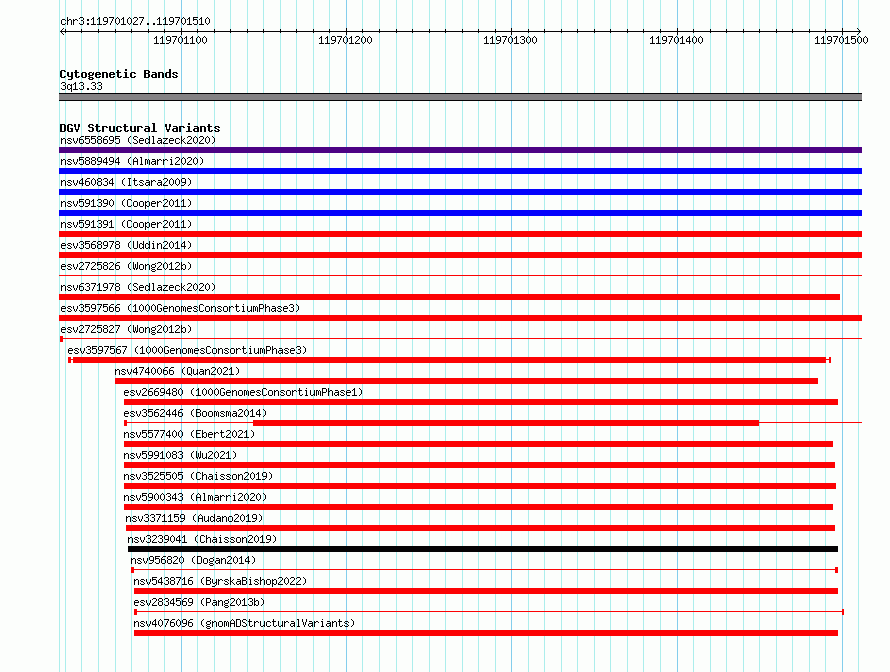The width and height of the screenshot is (890, 672).
Task: Select the blue nsv460834 variant bar
Action: tap(460, 192)
